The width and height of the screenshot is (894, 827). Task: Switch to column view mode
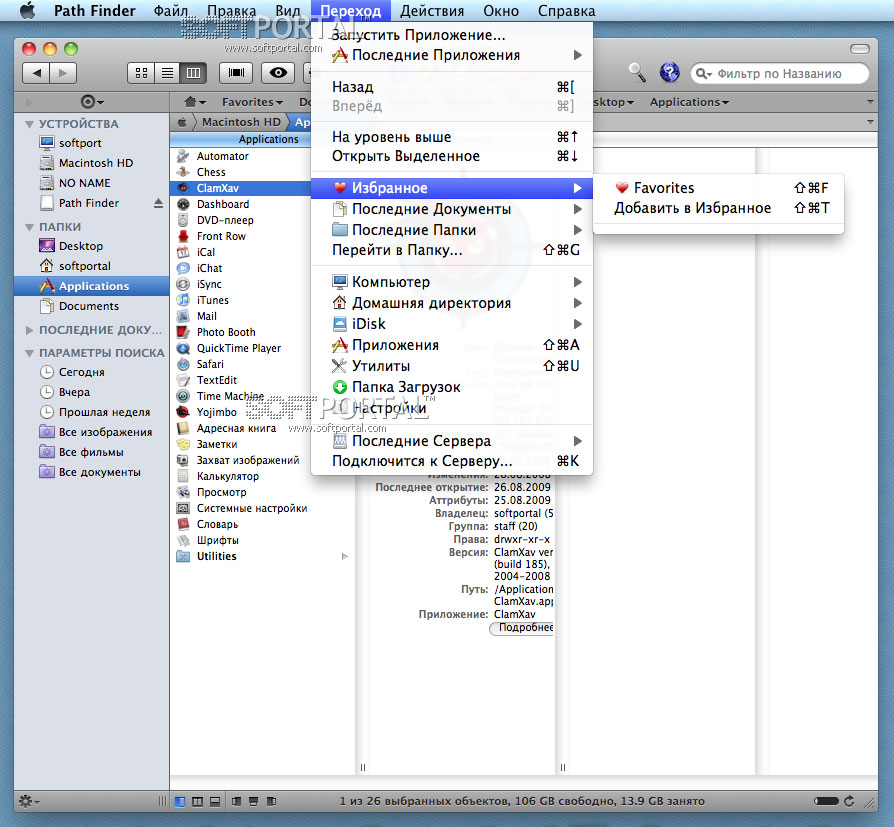[193, 73]
